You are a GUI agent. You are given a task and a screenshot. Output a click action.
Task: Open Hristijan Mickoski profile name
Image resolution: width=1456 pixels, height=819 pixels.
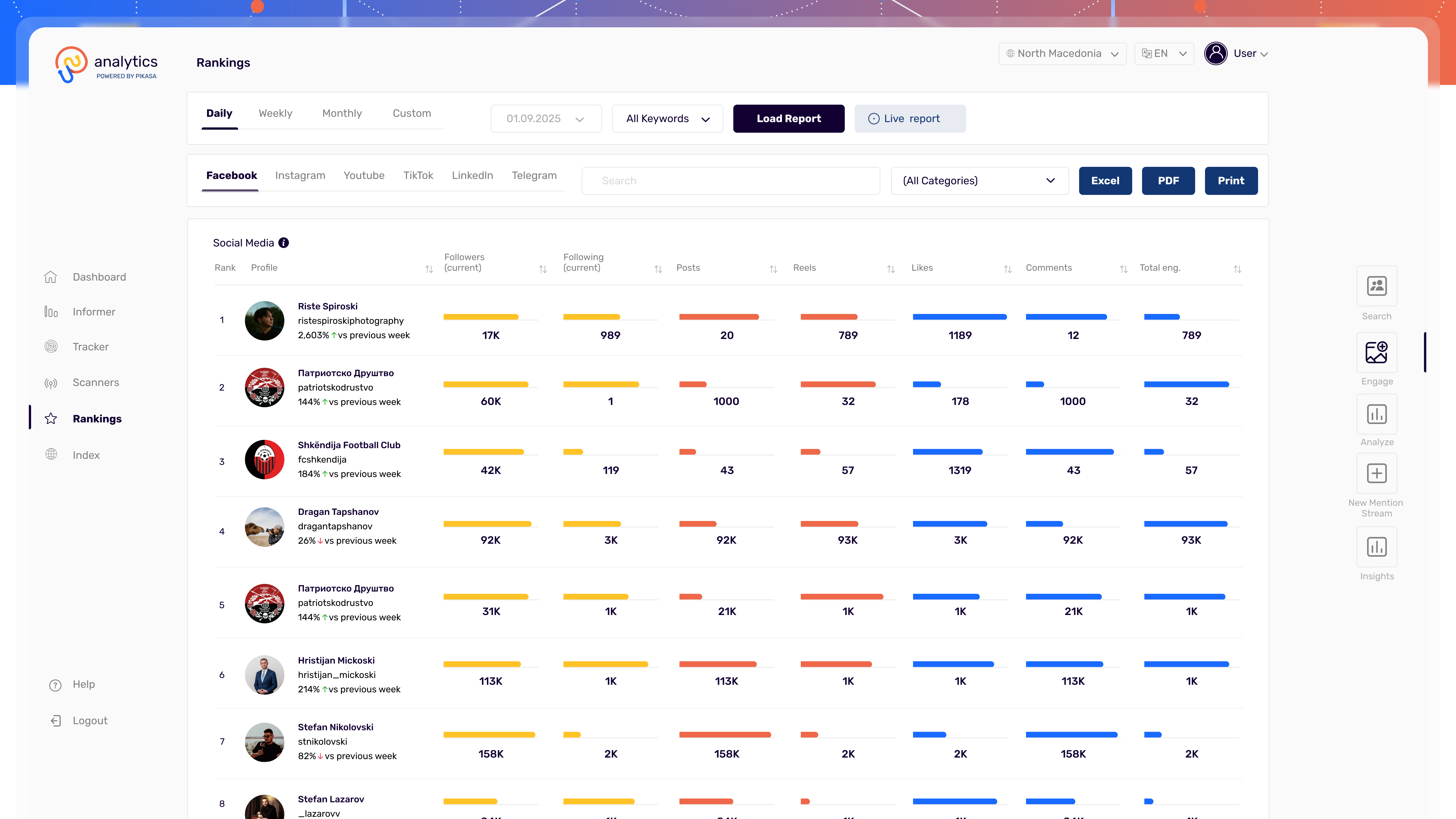tap(336, 661)
